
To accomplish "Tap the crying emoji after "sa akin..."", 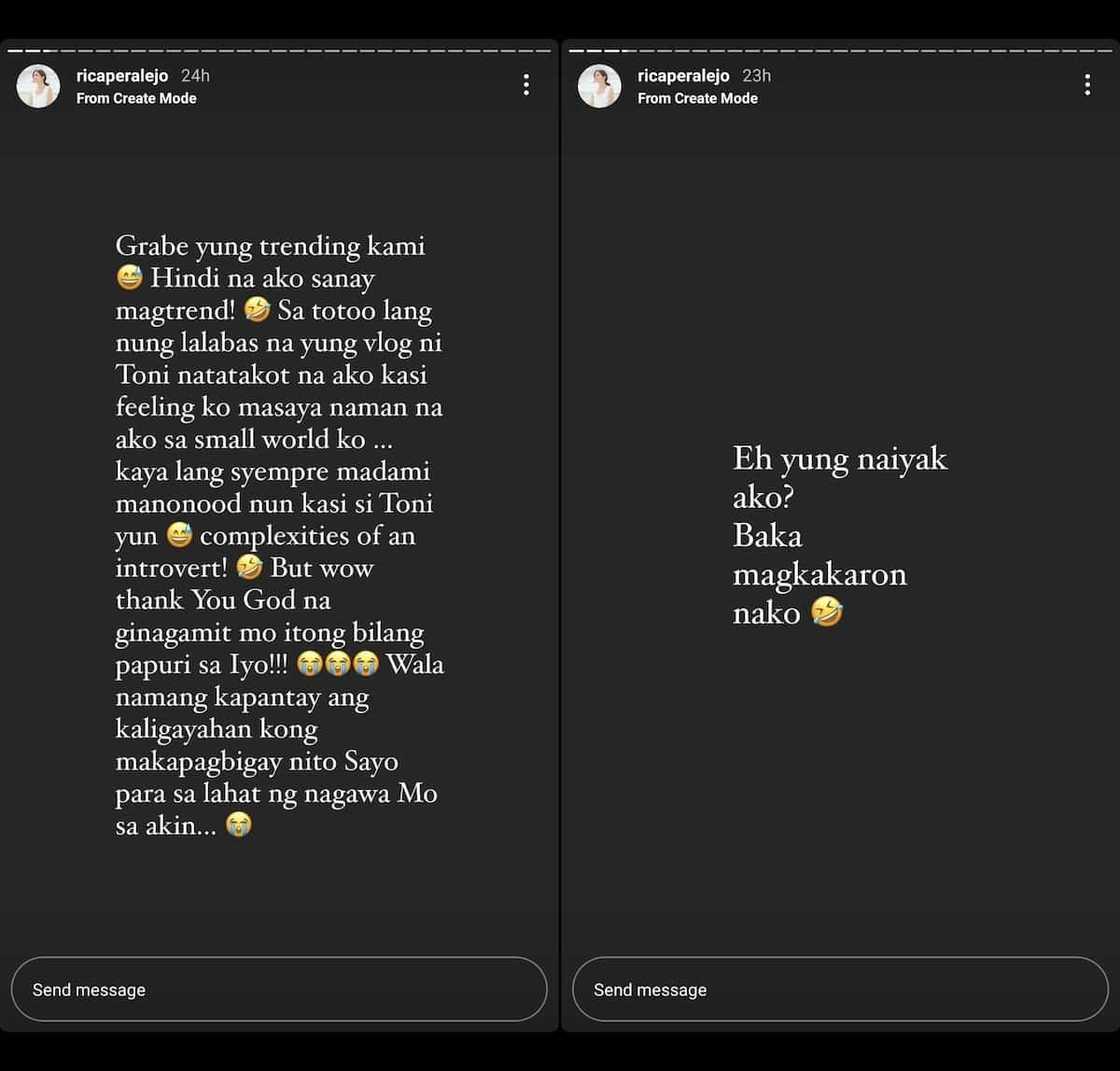I will (x=239, y=825).
